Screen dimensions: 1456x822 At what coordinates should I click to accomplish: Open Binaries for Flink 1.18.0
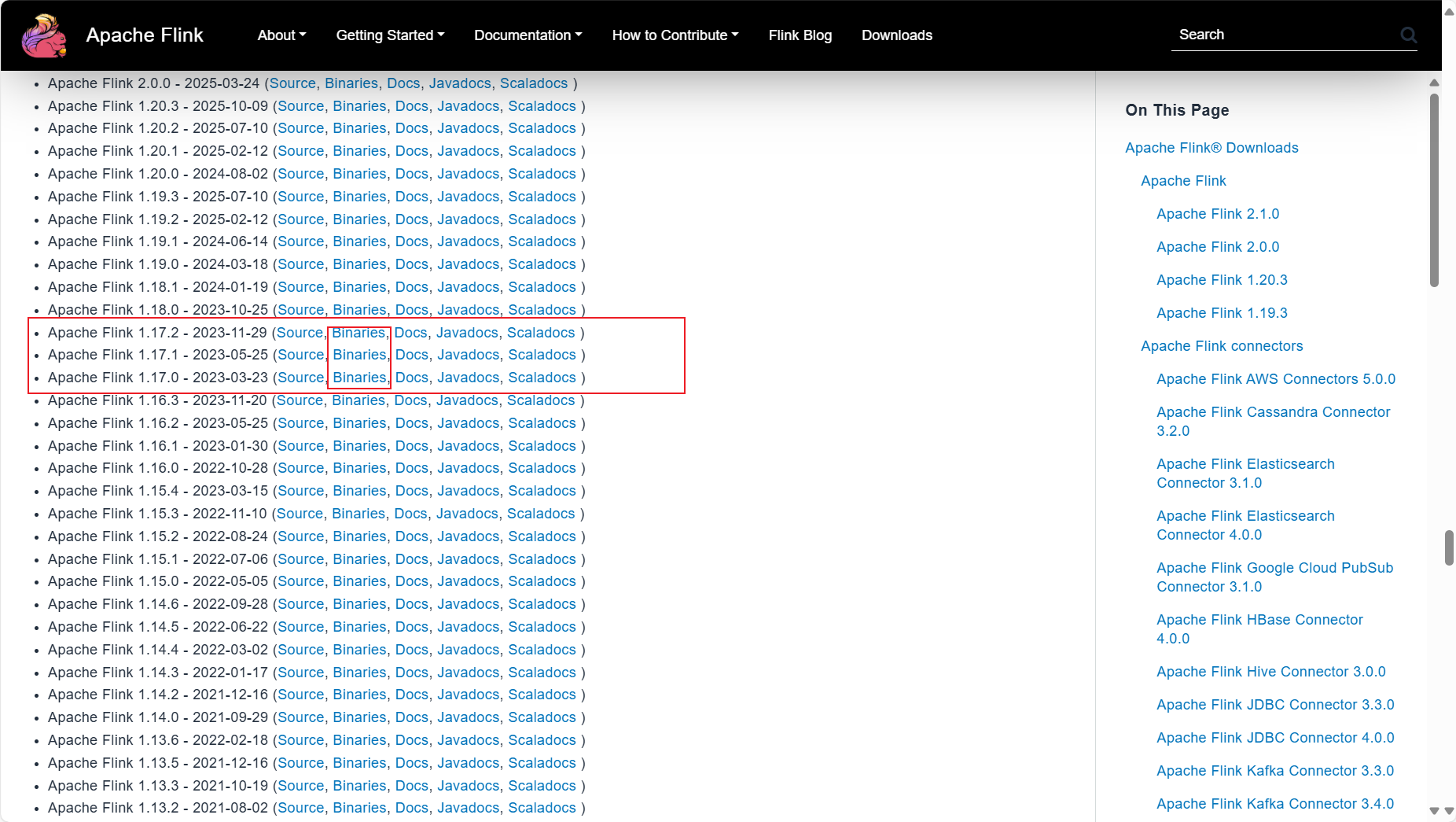tap(359, 310)
